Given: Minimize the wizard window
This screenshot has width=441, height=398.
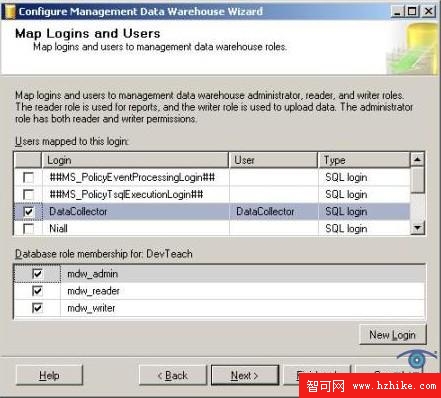Looking at the screenshot, I should [x=397, y=12].
